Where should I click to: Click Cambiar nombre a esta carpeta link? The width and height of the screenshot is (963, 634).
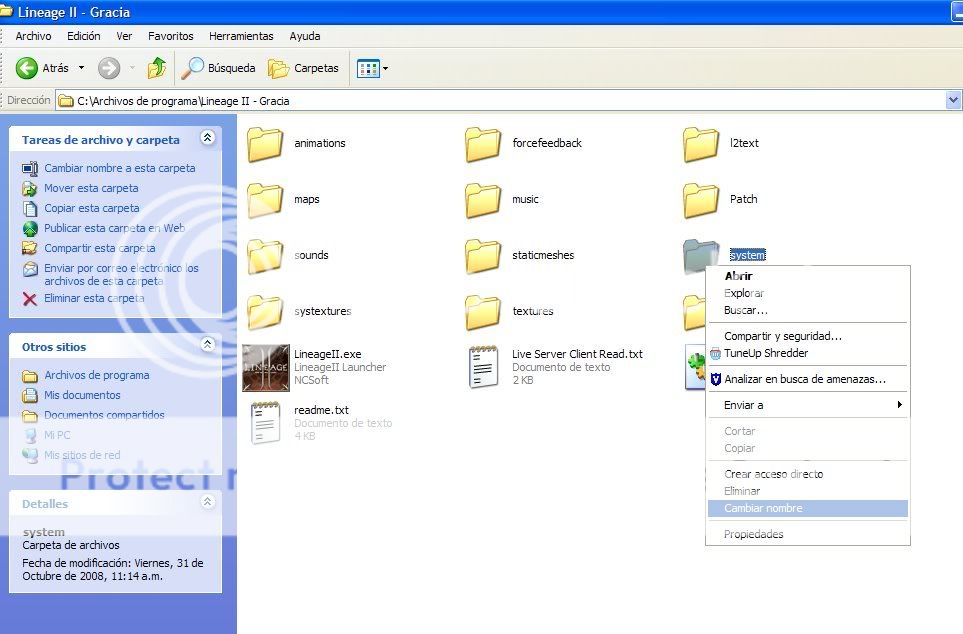(x=120, y=168)
